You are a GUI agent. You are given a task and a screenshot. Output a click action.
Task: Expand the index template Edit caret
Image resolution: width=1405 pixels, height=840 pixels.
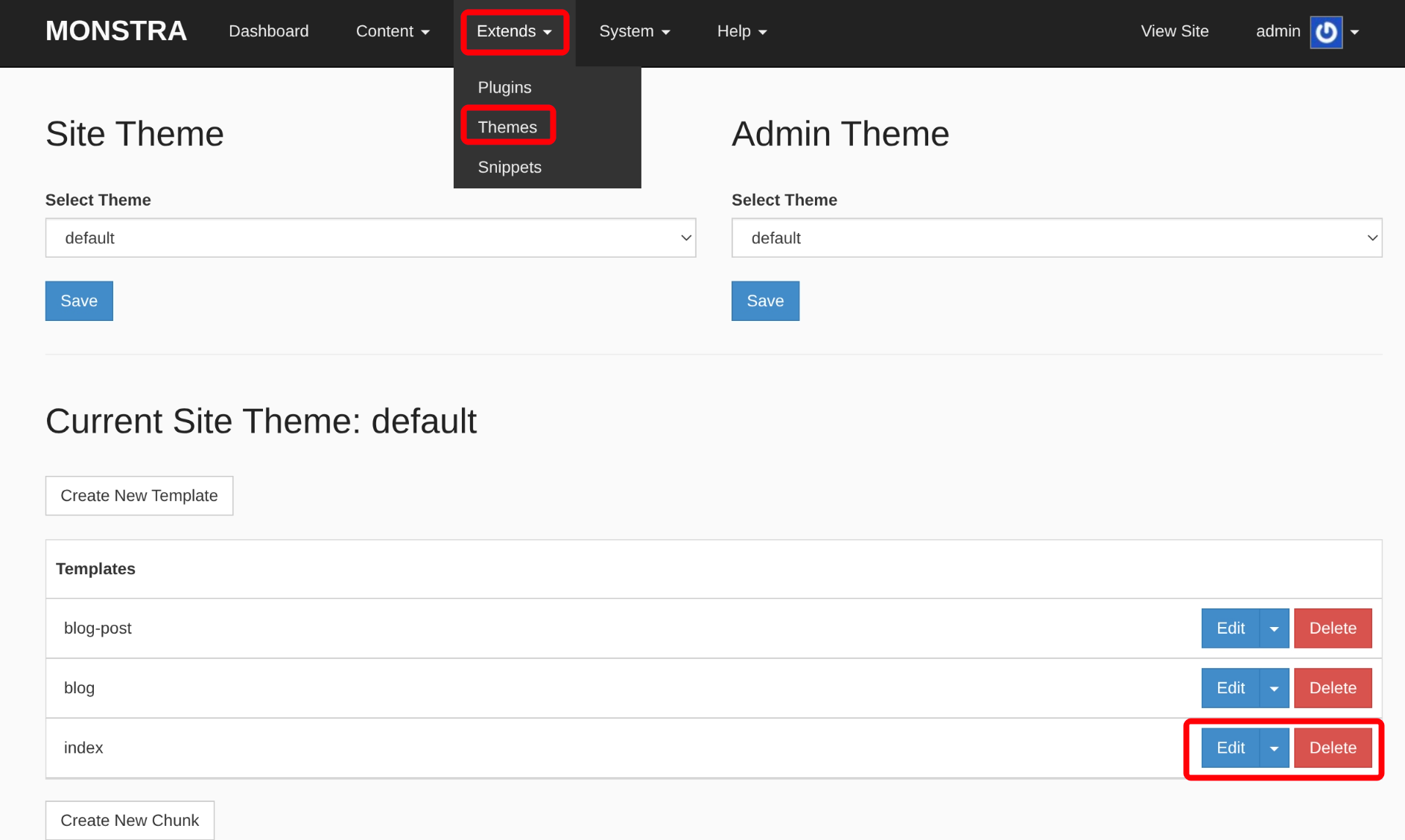coord(1274,748)
